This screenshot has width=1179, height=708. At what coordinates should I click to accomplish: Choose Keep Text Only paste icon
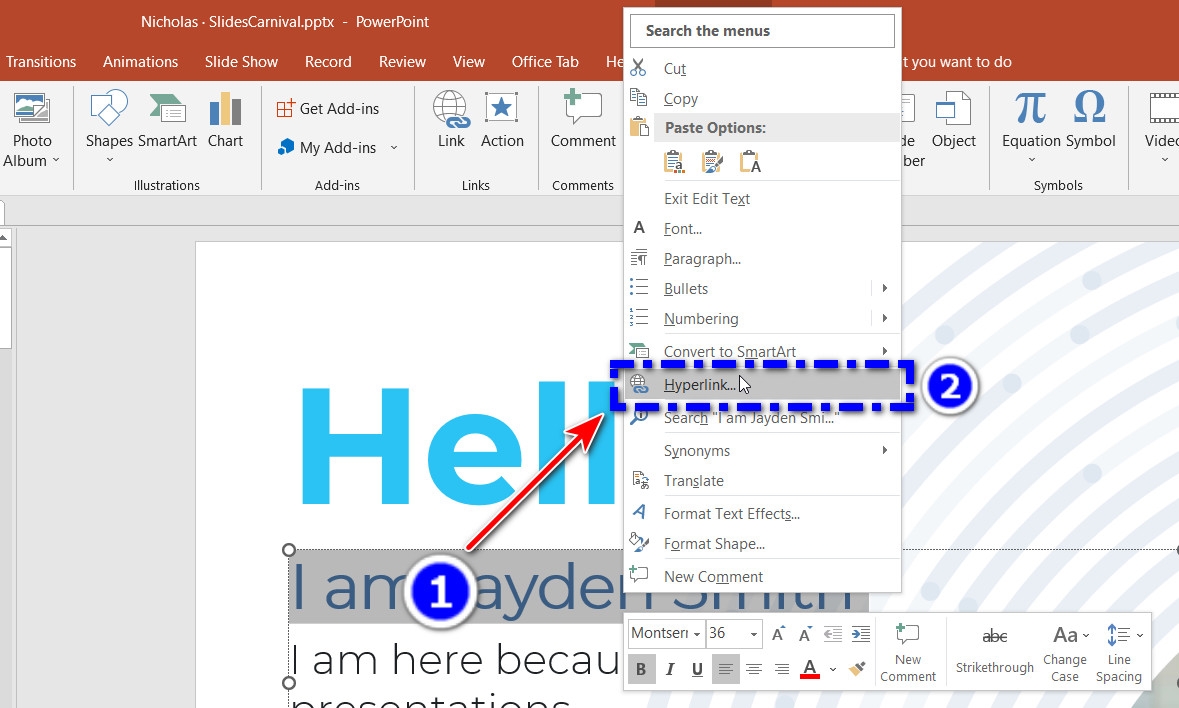pyautogui.click(x=750, y=162)
